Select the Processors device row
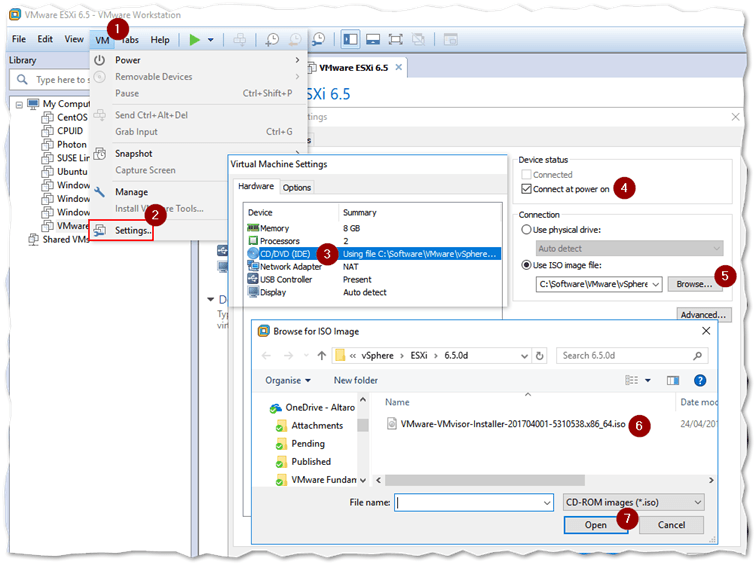 pos(374,241)
